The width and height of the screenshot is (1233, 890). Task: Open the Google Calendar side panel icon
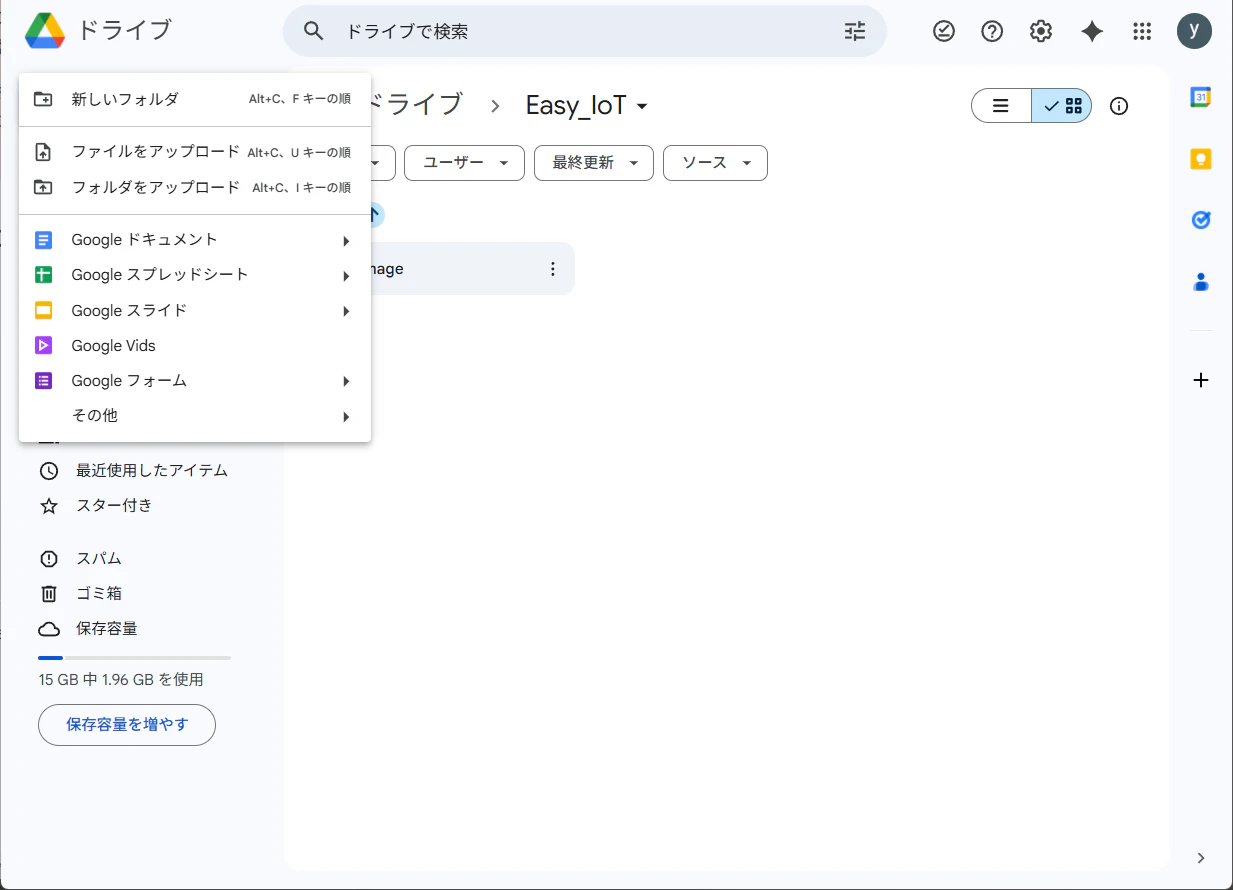(x=1201, y=97)
